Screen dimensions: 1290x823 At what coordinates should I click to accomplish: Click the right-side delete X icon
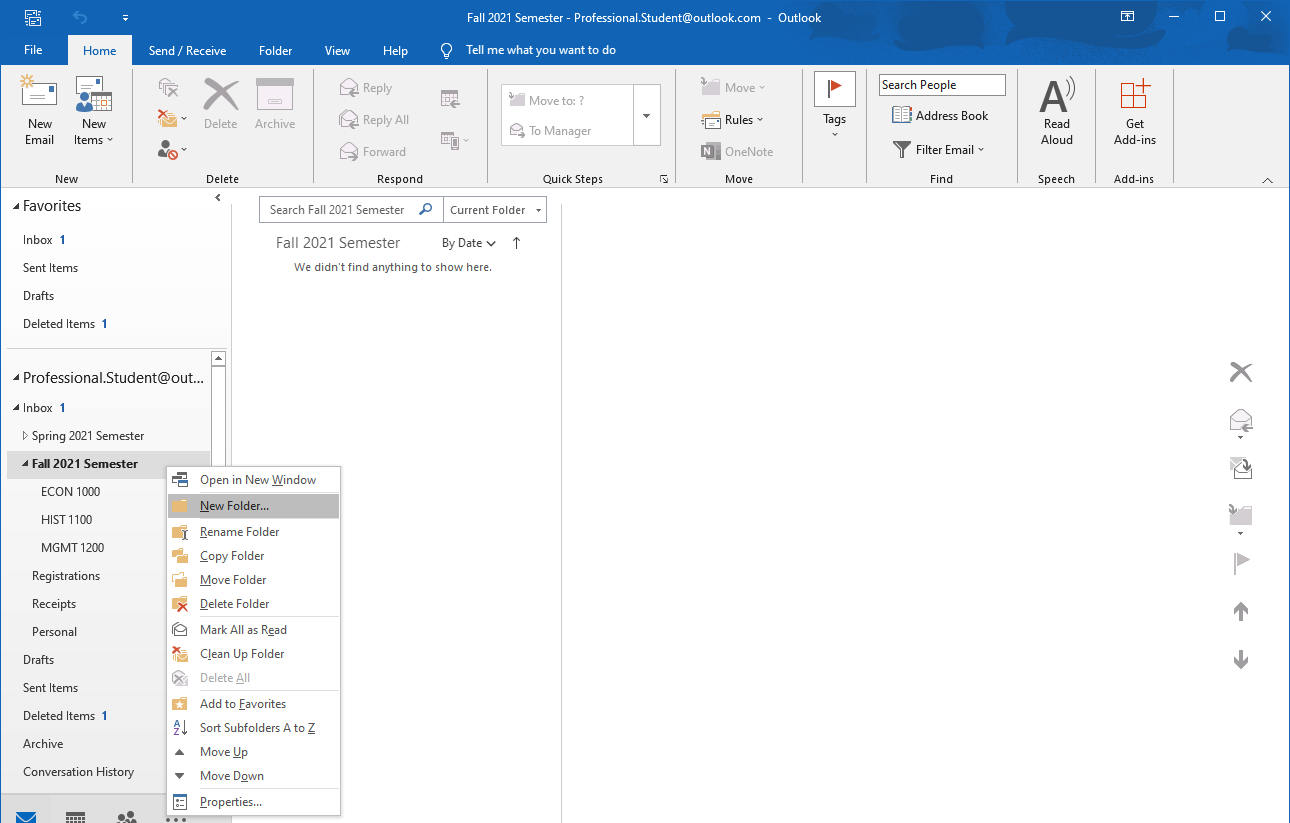coord(1241,372)
